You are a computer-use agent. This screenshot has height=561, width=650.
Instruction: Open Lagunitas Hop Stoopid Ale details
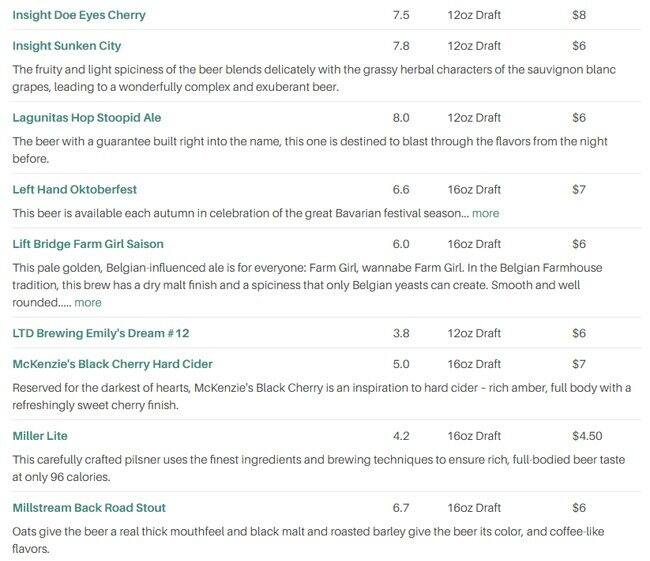(x=87, y=117)
